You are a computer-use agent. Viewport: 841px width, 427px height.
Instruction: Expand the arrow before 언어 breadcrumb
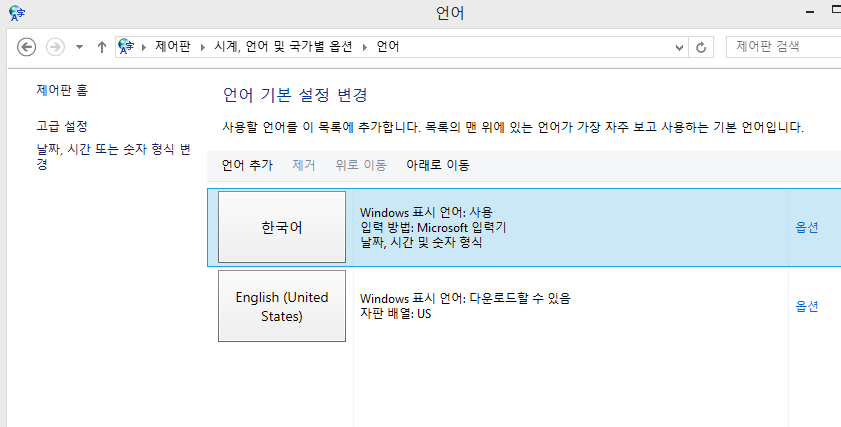tap(365, 47)
